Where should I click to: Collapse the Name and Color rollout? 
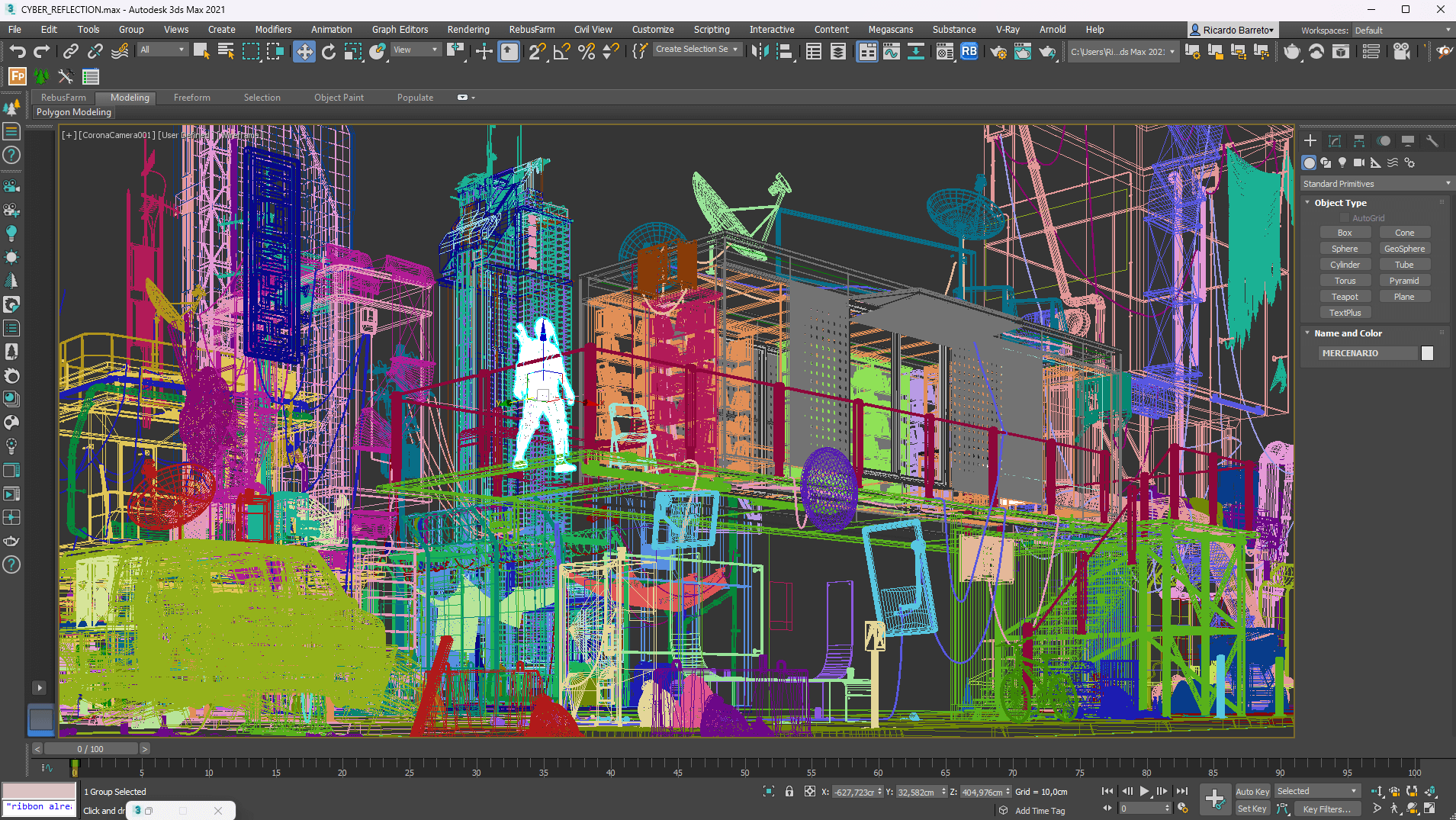1307,333
